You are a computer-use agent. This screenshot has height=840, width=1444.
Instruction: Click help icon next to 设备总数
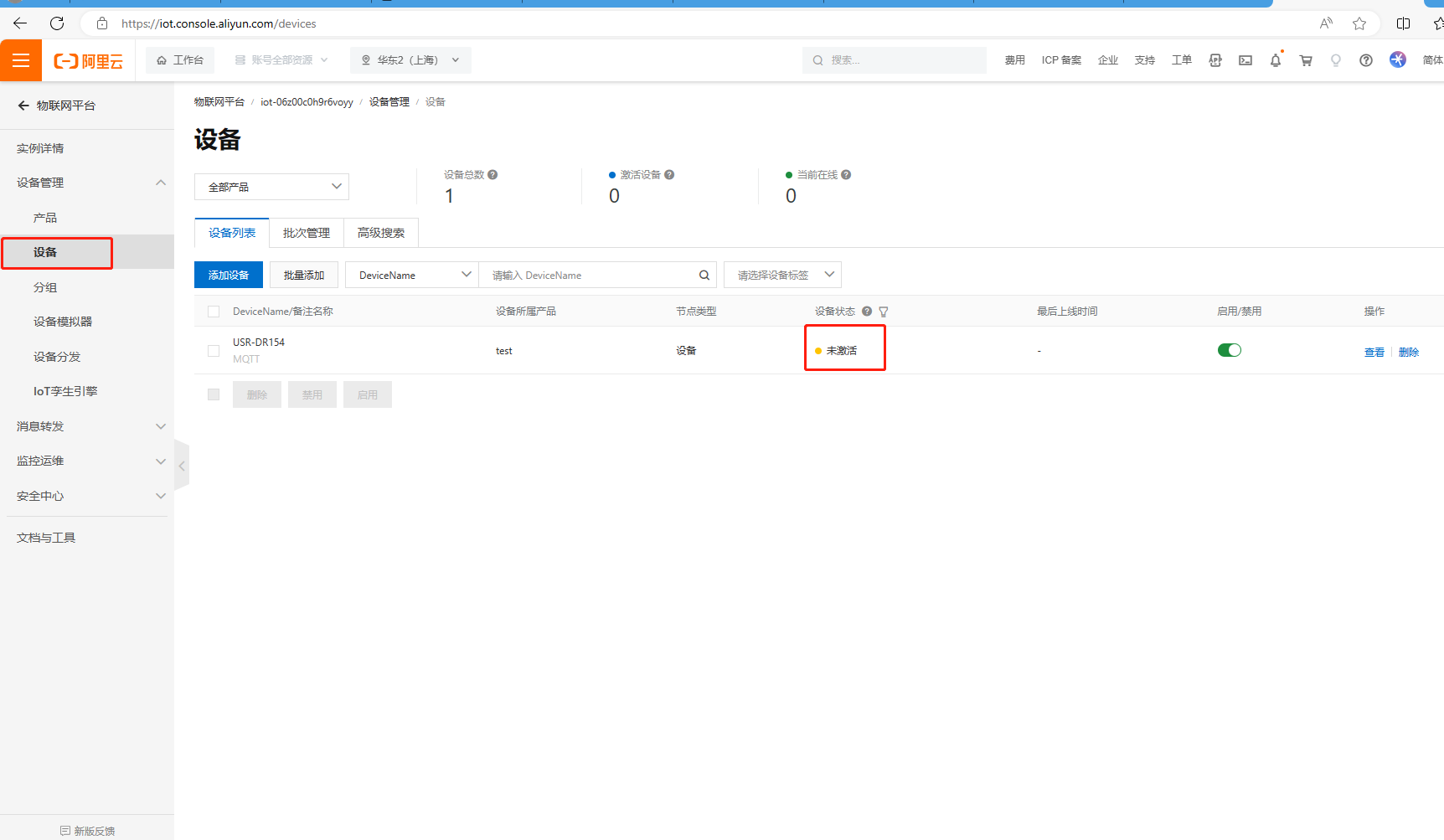pyautogui.click(x=493, y=175)
